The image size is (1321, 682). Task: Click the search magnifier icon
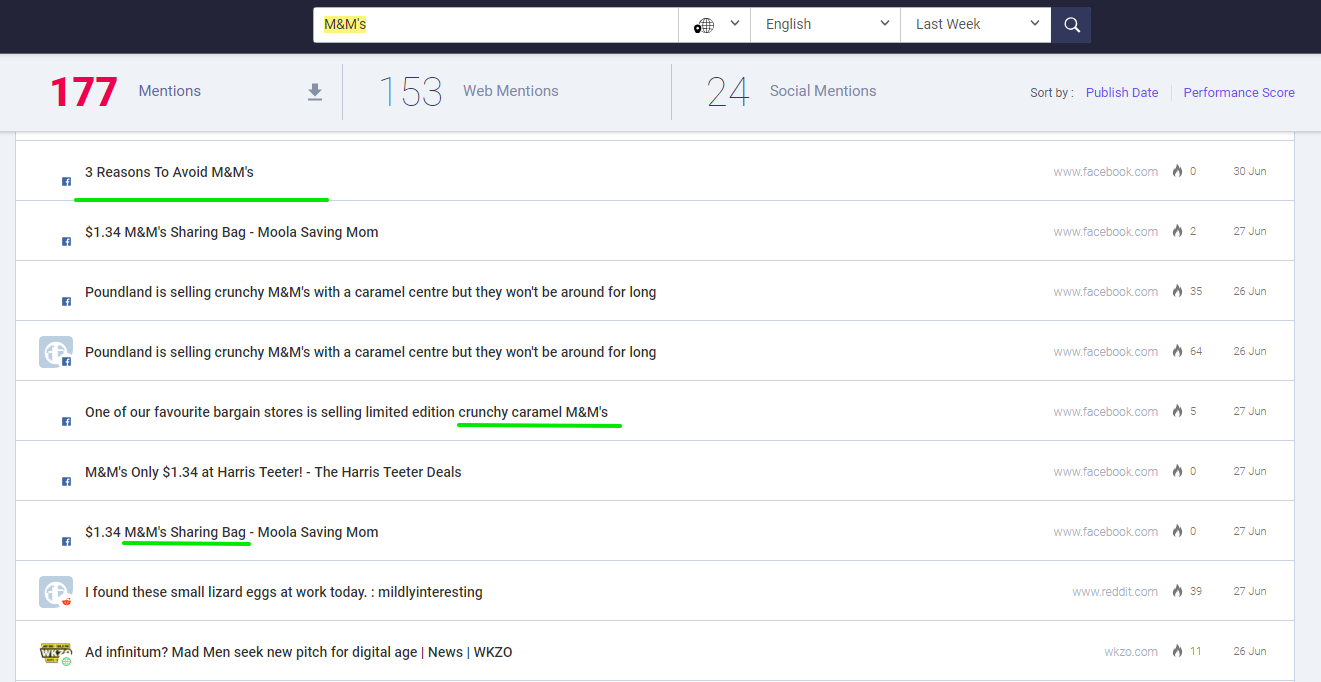click(x=1071, y=24)
